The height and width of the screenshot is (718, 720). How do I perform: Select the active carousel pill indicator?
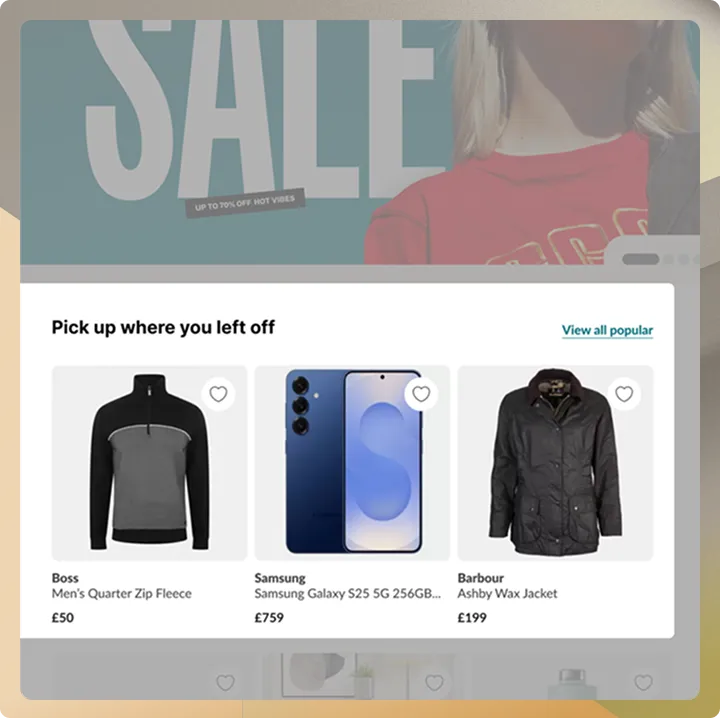[x=640, y=259]
